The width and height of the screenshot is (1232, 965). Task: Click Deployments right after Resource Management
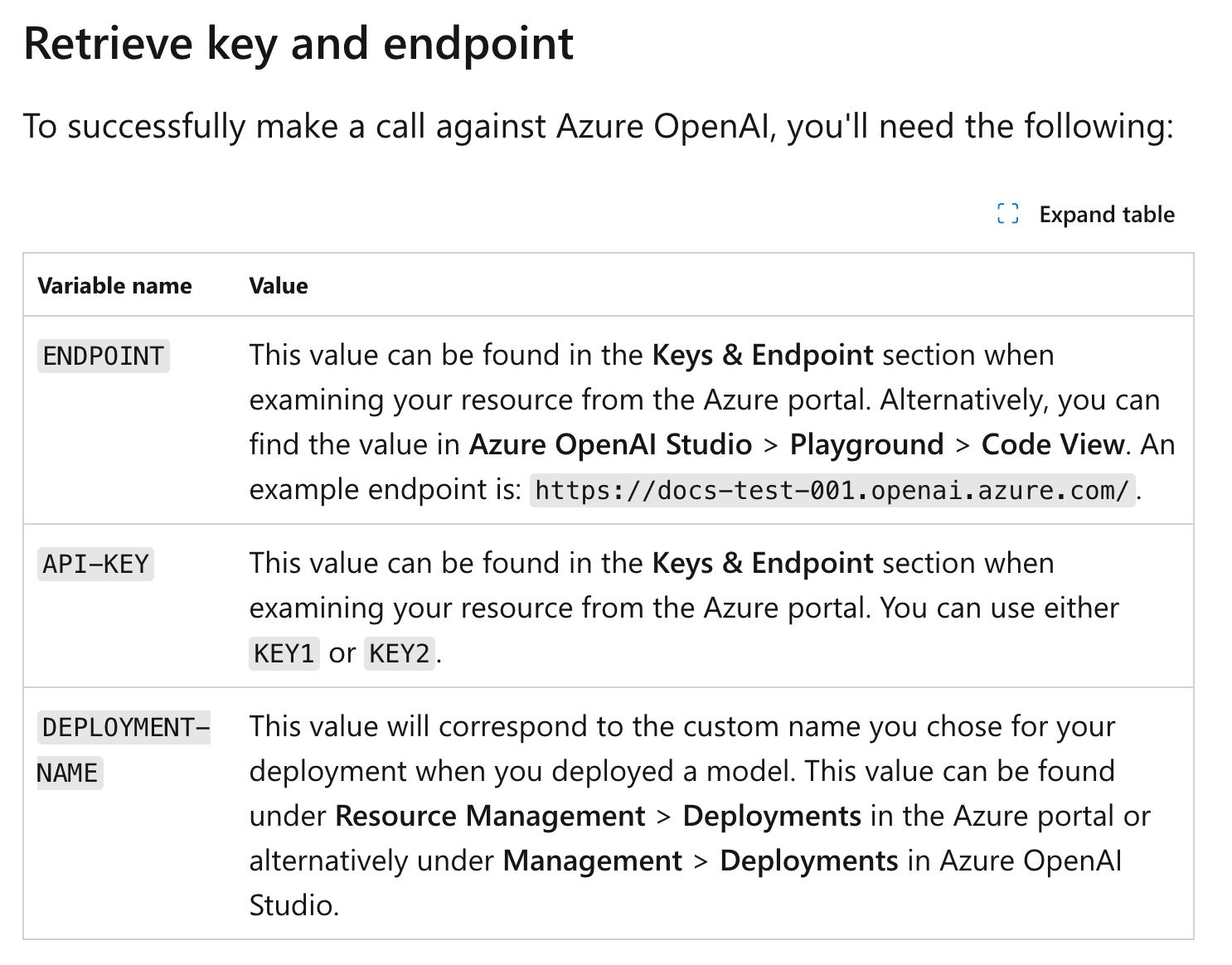click(772, 816)
